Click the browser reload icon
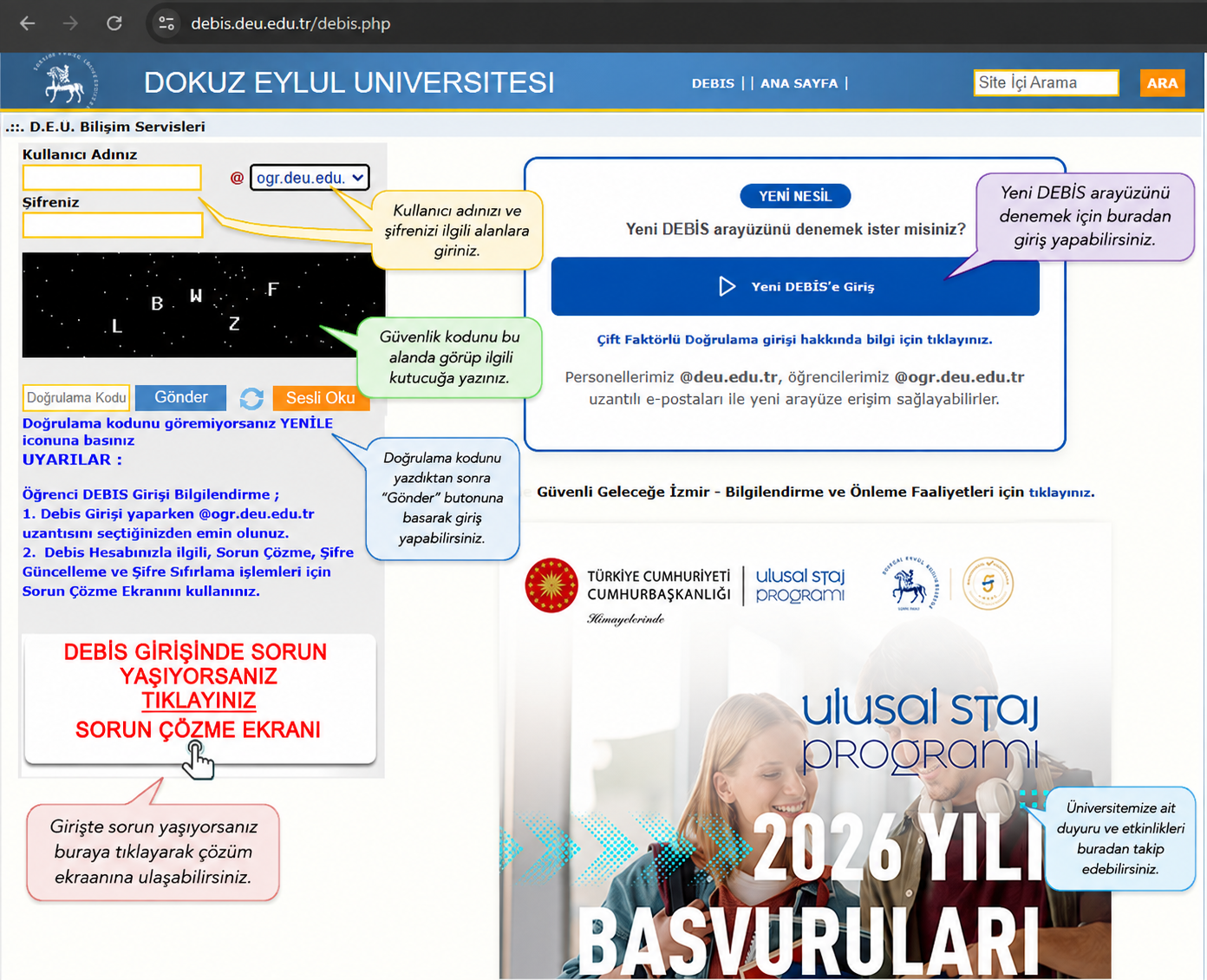 pos(114,23)
